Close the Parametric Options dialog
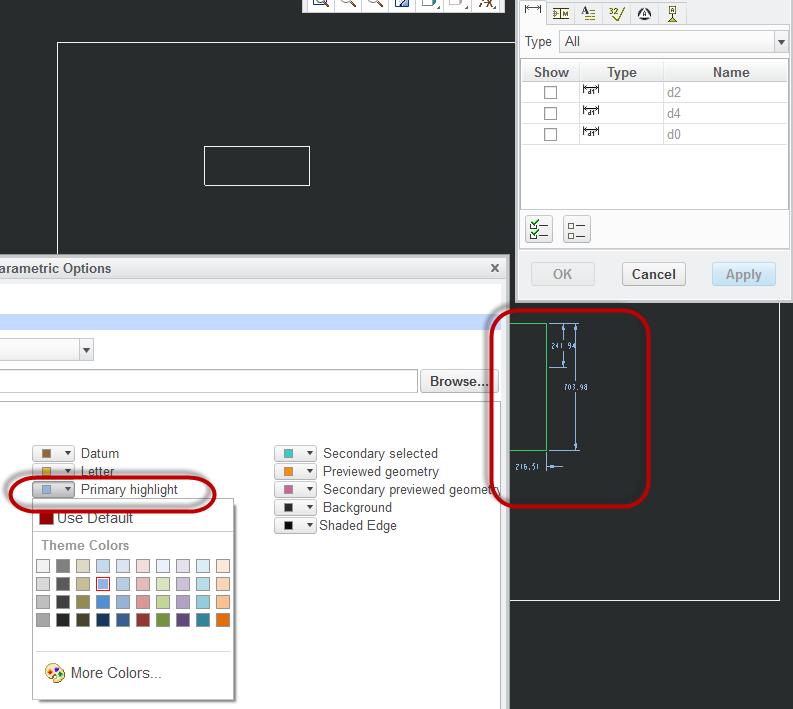Screen dimensions: 793x709 (495, 268)
